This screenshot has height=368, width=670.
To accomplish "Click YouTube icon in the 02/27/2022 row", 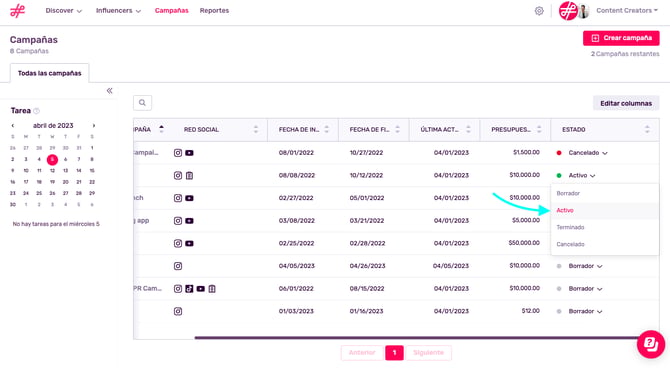I will pos(189,198).
